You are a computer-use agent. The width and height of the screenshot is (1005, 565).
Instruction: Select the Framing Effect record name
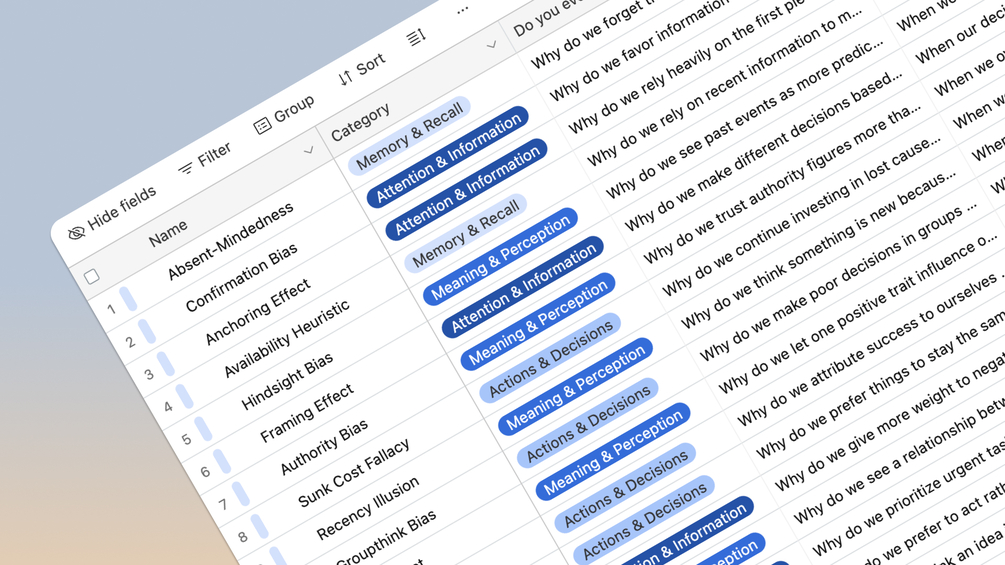point(306,414)
